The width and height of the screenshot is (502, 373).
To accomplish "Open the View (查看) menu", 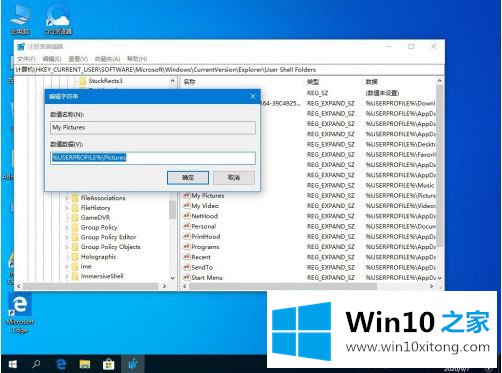I will [78, 59].
